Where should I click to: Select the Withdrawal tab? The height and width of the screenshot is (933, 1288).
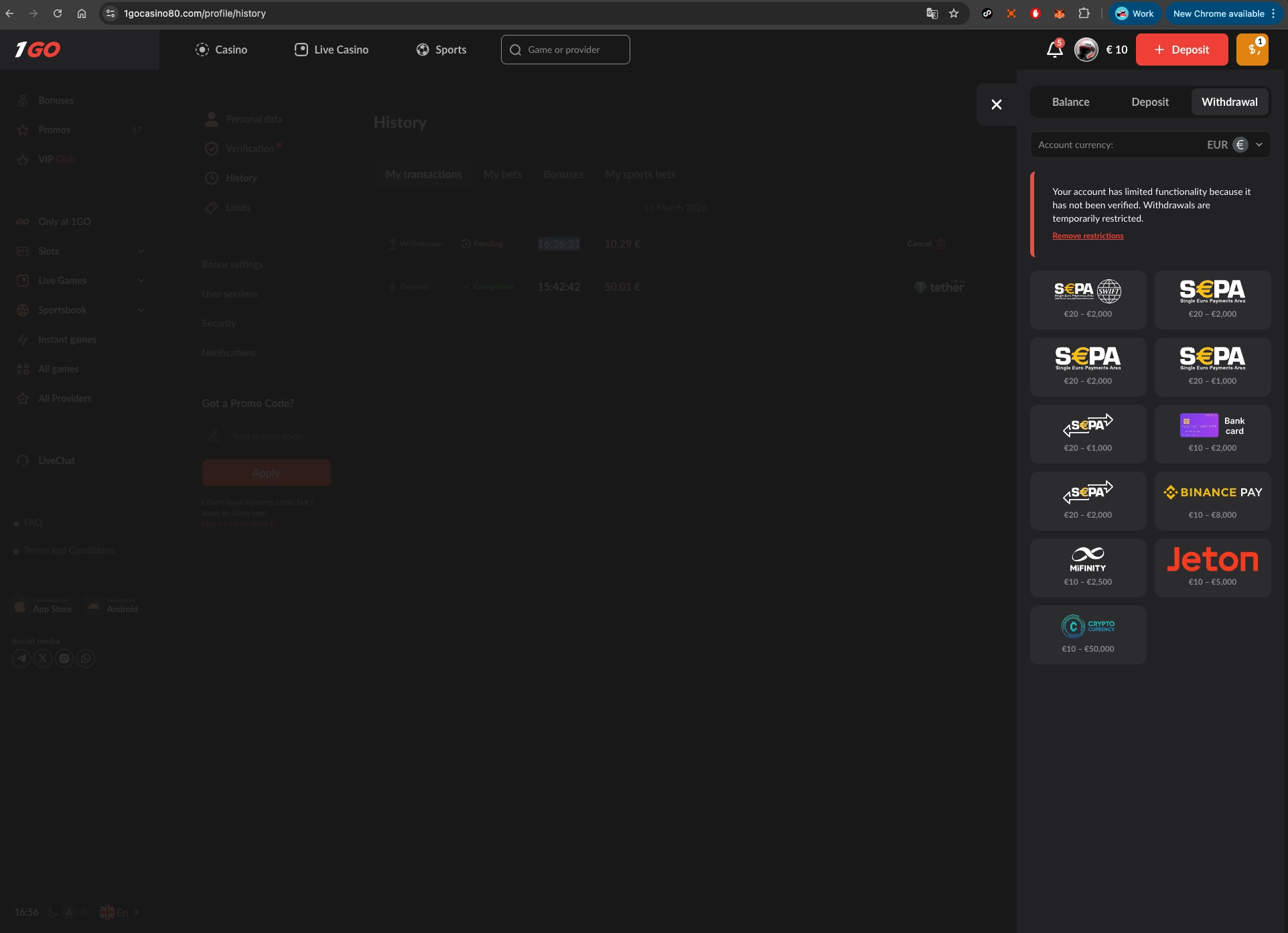[x=1230, y=102]
